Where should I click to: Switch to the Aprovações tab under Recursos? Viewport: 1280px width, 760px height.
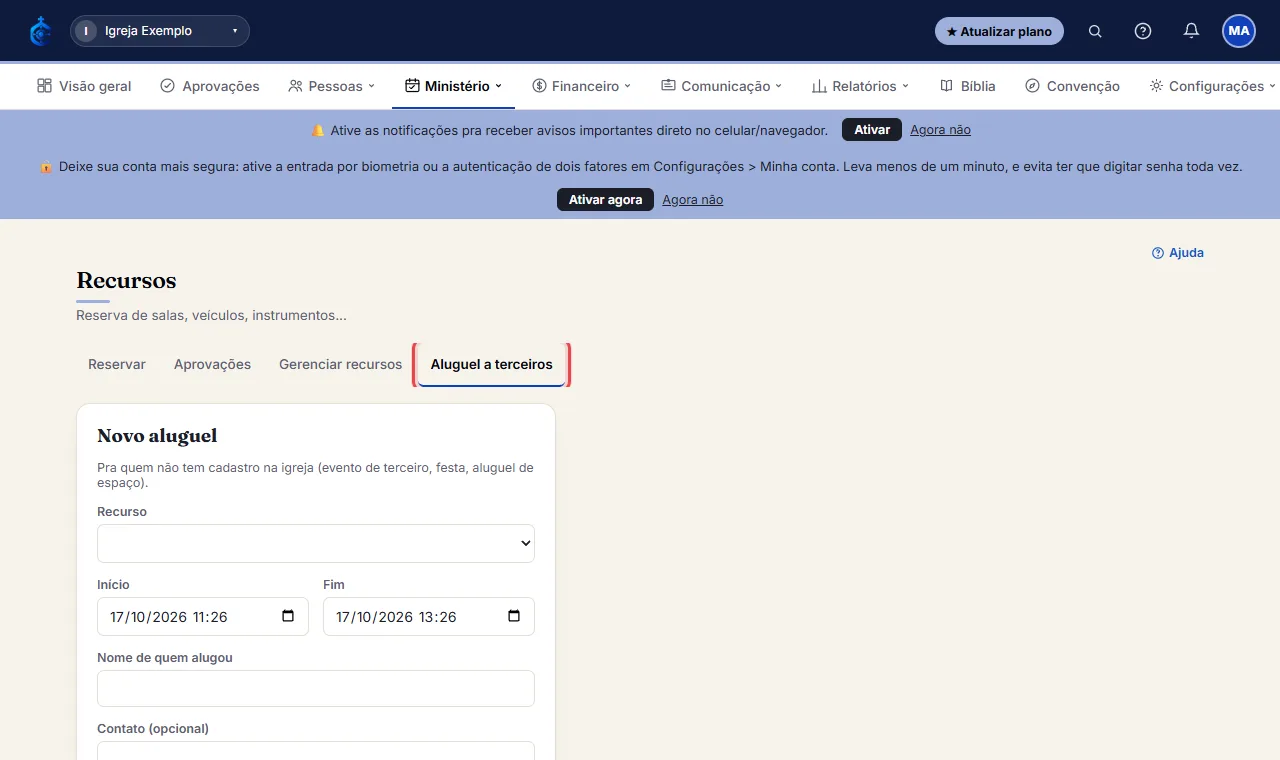pyautogui.click(x=212, y=364)
